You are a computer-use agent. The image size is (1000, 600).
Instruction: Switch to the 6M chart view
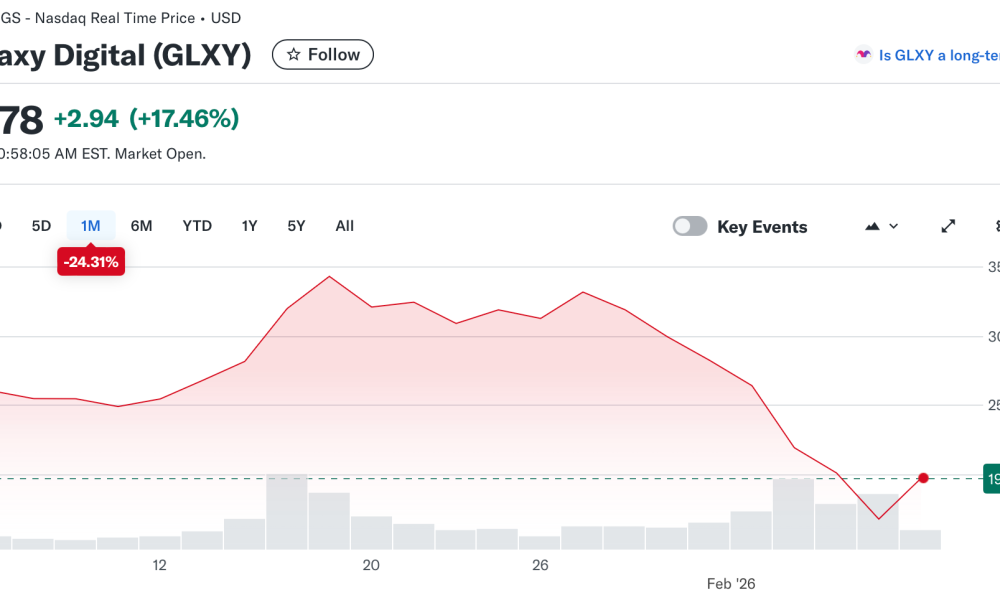pyautogui.click(x=141, y=226)
